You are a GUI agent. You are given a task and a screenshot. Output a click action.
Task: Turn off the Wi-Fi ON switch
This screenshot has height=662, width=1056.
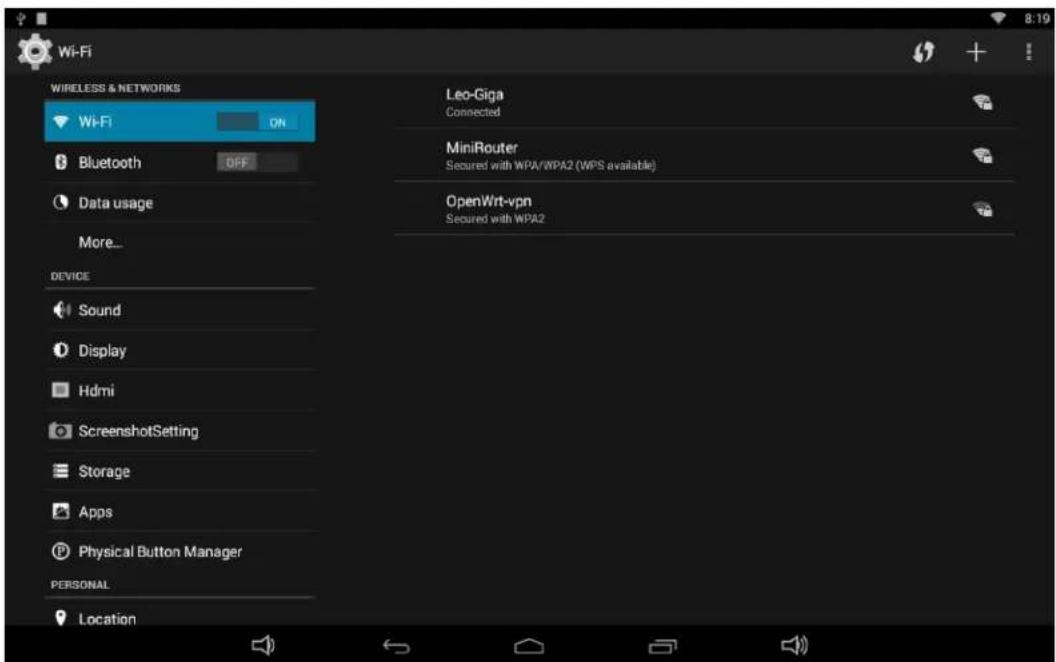click(257, 122)
